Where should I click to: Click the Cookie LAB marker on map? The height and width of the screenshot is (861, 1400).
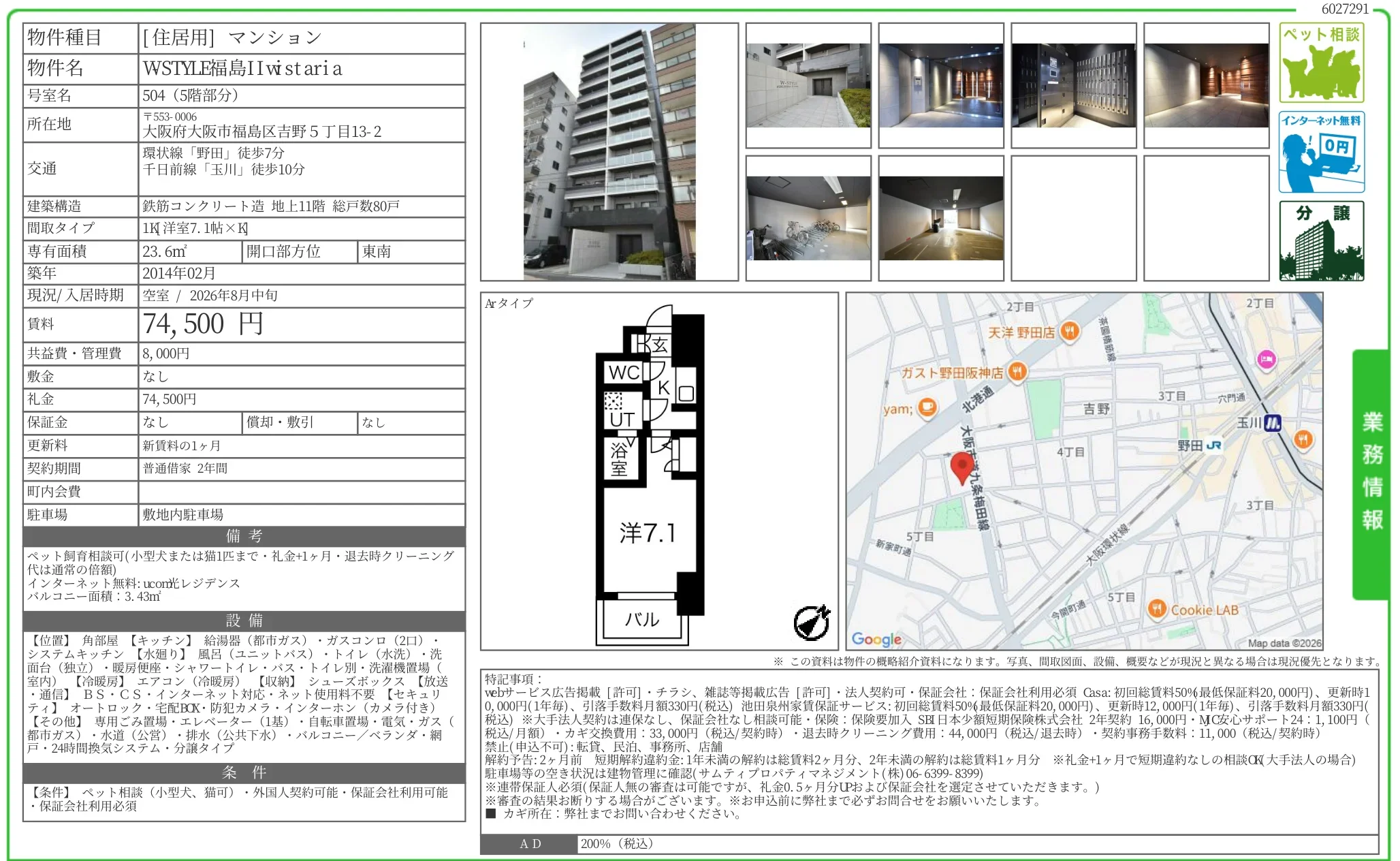click(x=1157, y=609)
